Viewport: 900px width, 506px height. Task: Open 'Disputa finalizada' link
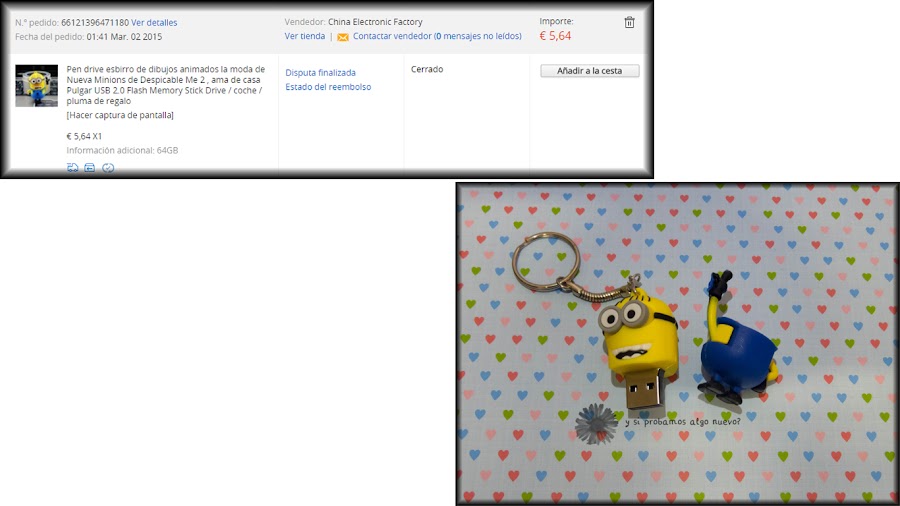point(320,73)
